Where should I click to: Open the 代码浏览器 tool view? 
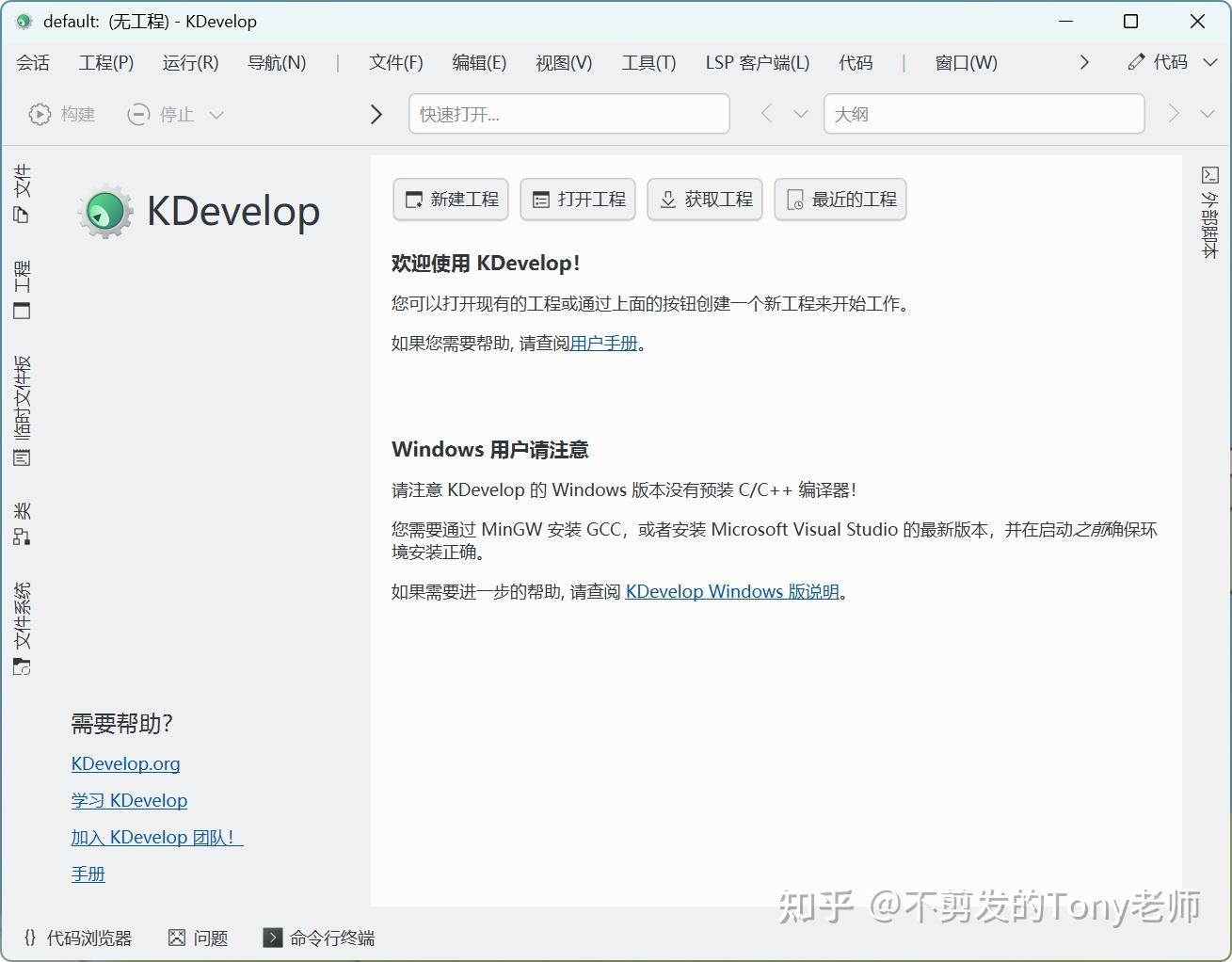[77, 938]
